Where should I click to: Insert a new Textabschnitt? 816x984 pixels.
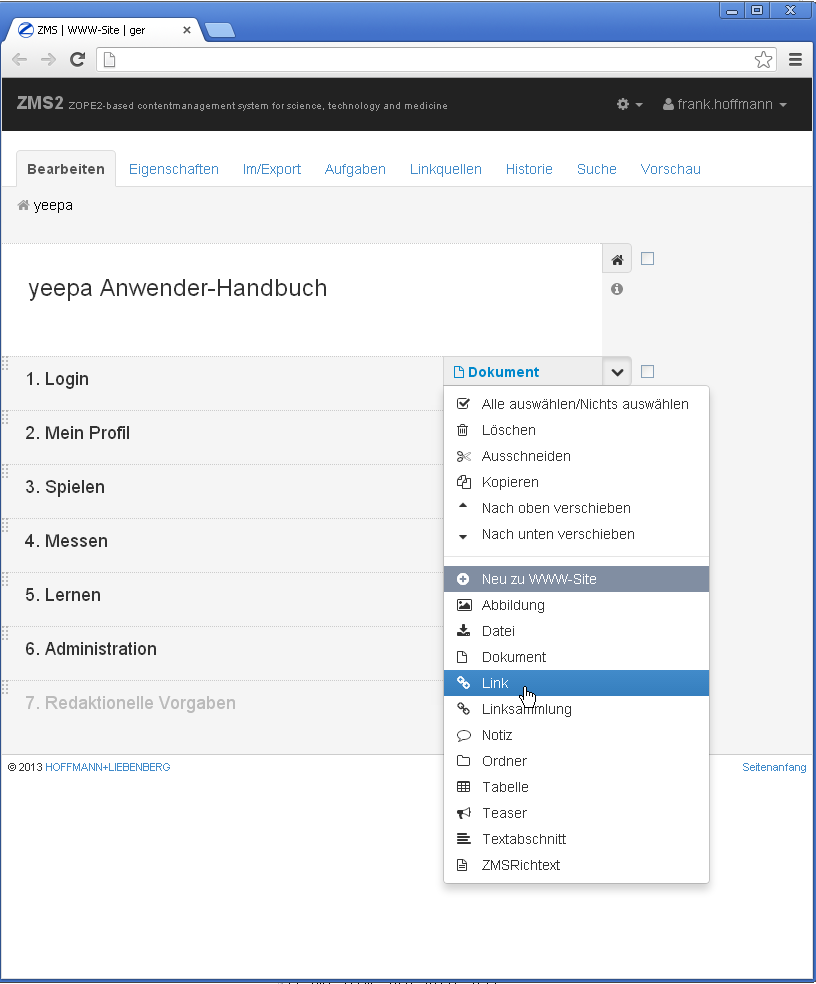tap(576, 840)
